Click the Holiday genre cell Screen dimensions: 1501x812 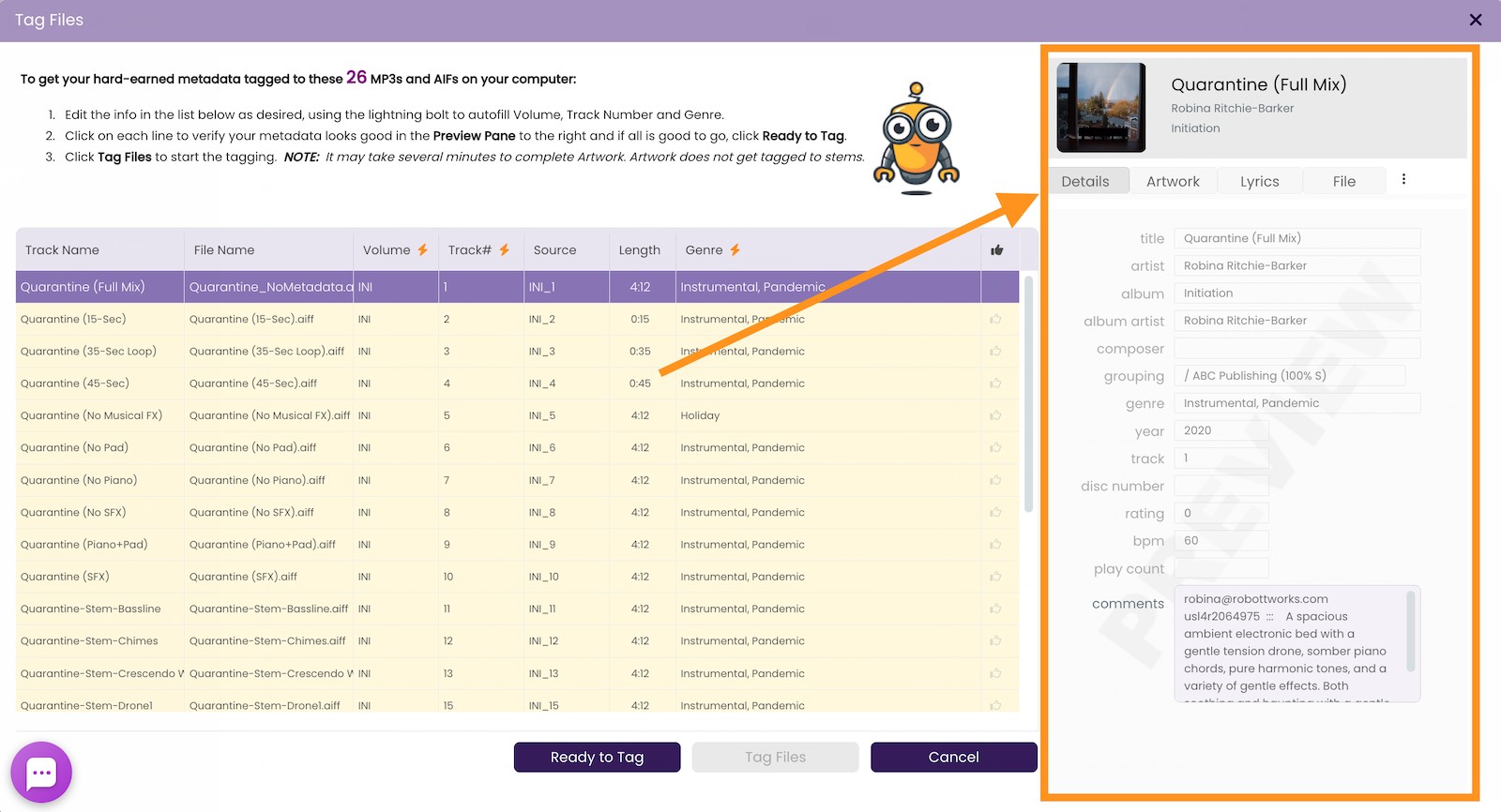[700, 415]
